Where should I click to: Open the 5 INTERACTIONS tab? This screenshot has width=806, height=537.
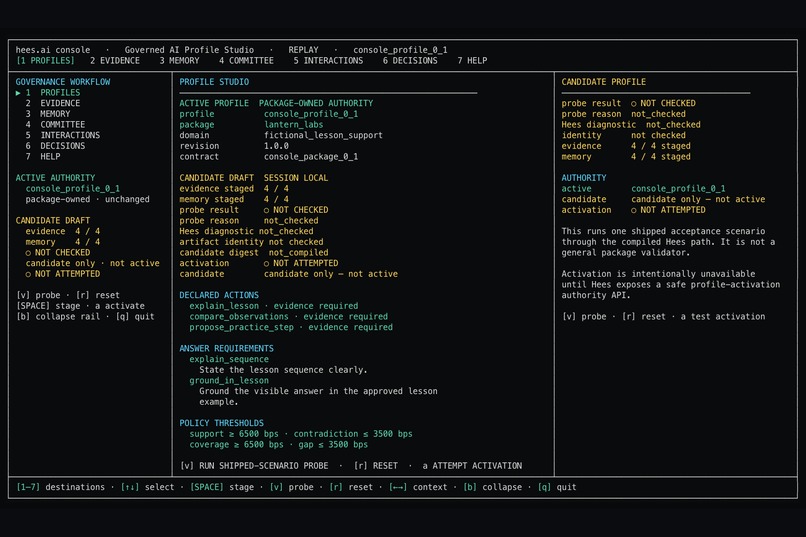click(x=328, y=61)
